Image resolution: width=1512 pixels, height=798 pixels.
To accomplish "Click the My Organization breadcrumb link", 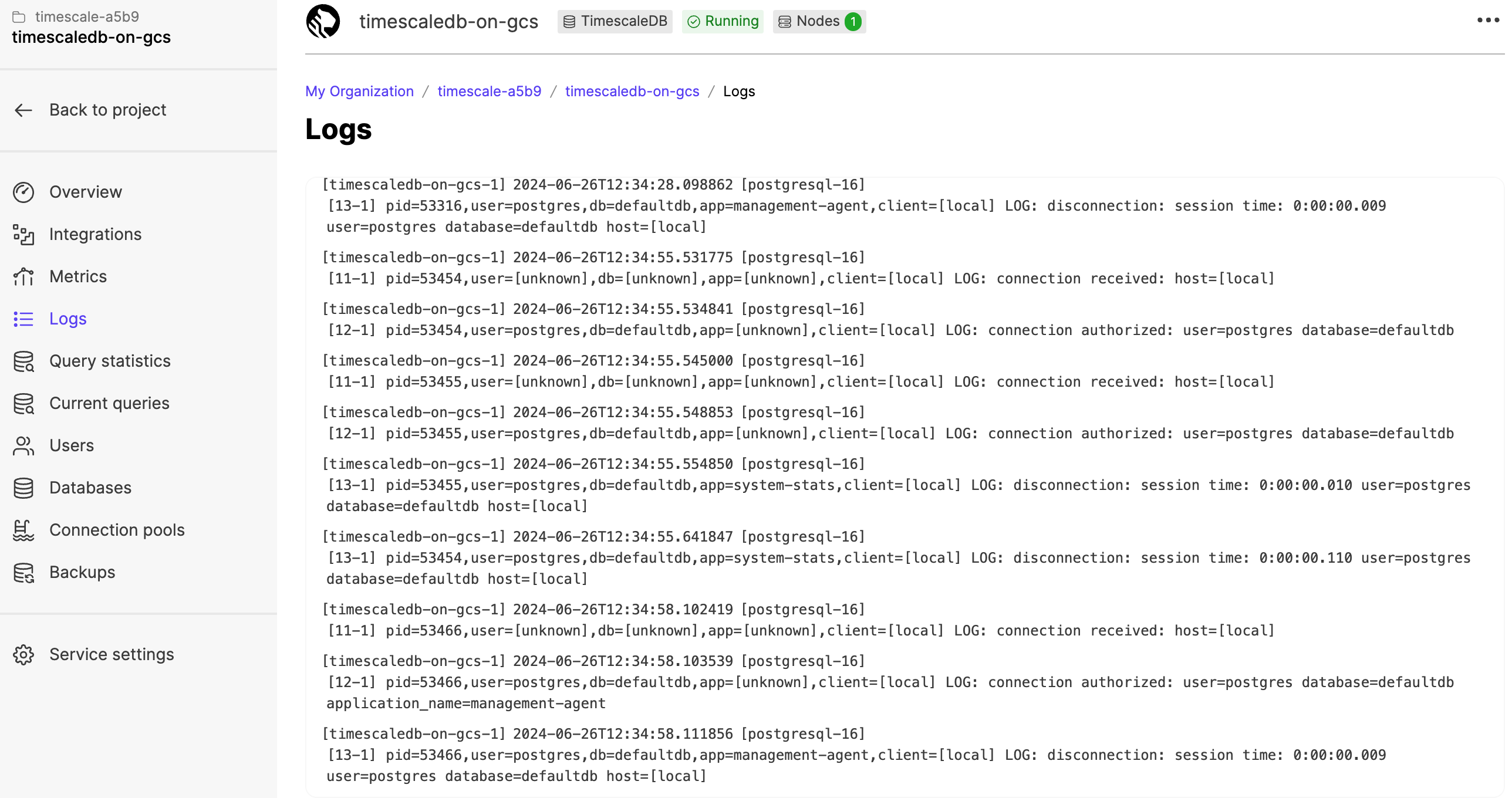I will (359, 91).
